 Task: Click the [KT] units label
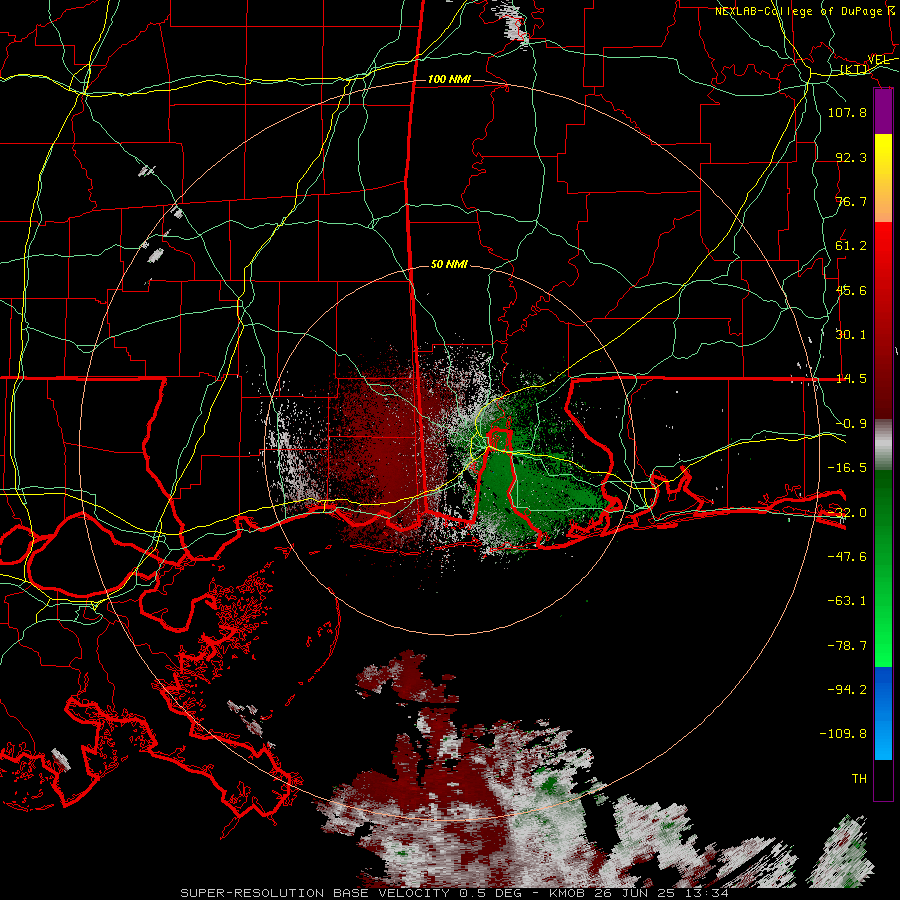854,69
